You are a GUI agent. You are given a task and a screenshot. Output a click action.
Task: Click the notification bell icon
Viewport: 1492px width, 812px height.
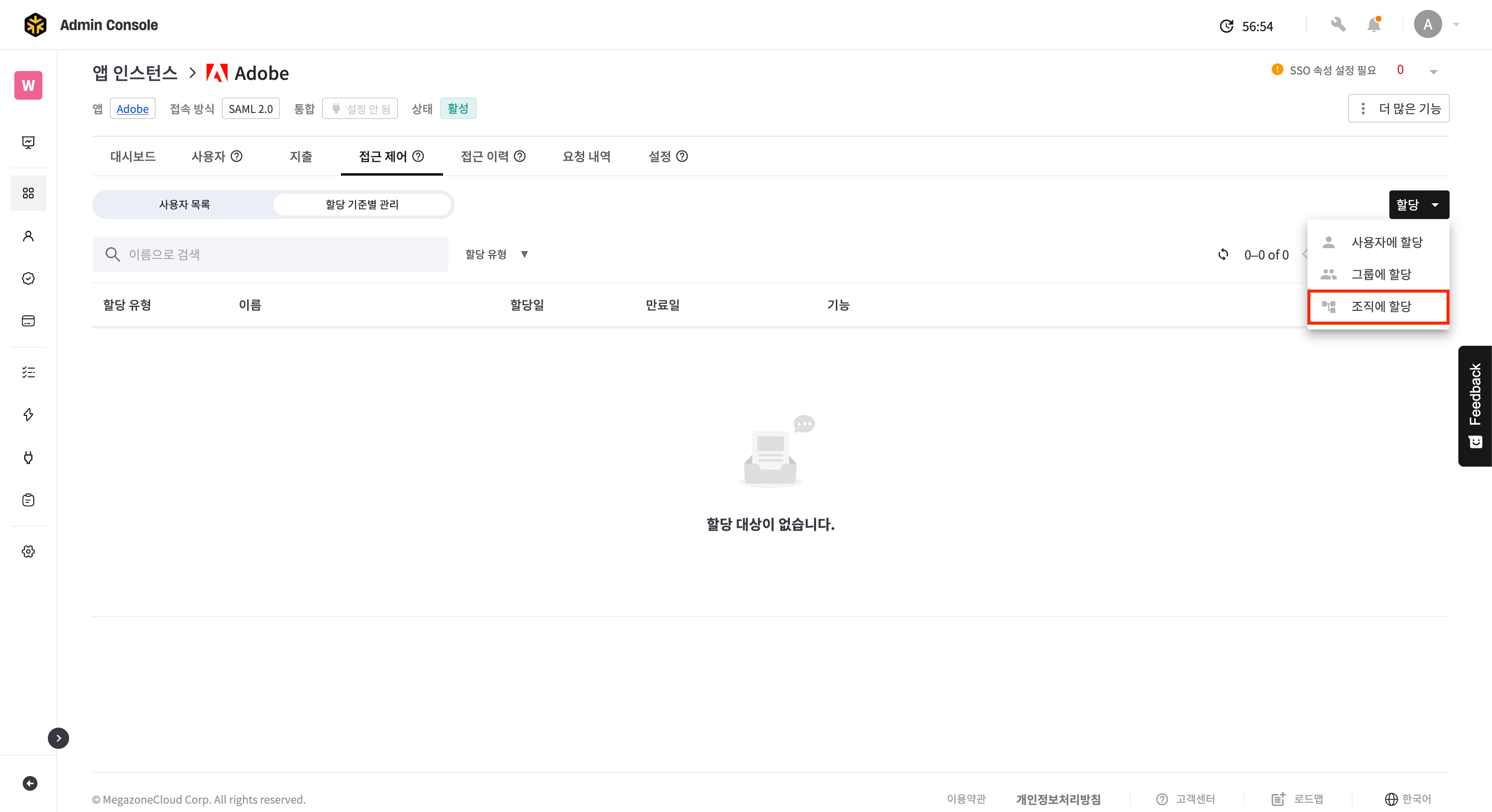[x=1373, y=25]
